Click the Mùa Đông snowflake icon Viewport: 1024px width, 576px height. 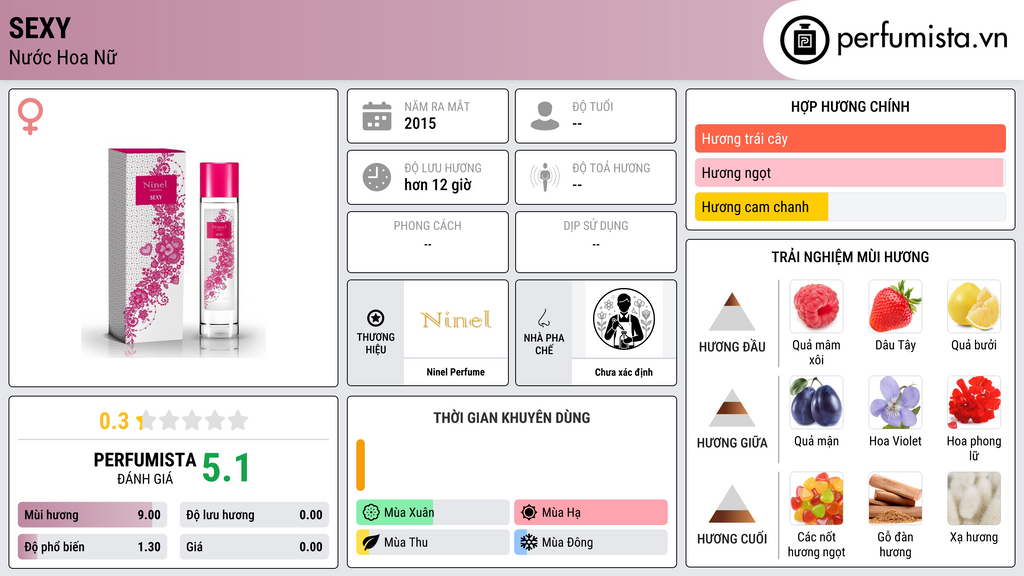(529, 542)
